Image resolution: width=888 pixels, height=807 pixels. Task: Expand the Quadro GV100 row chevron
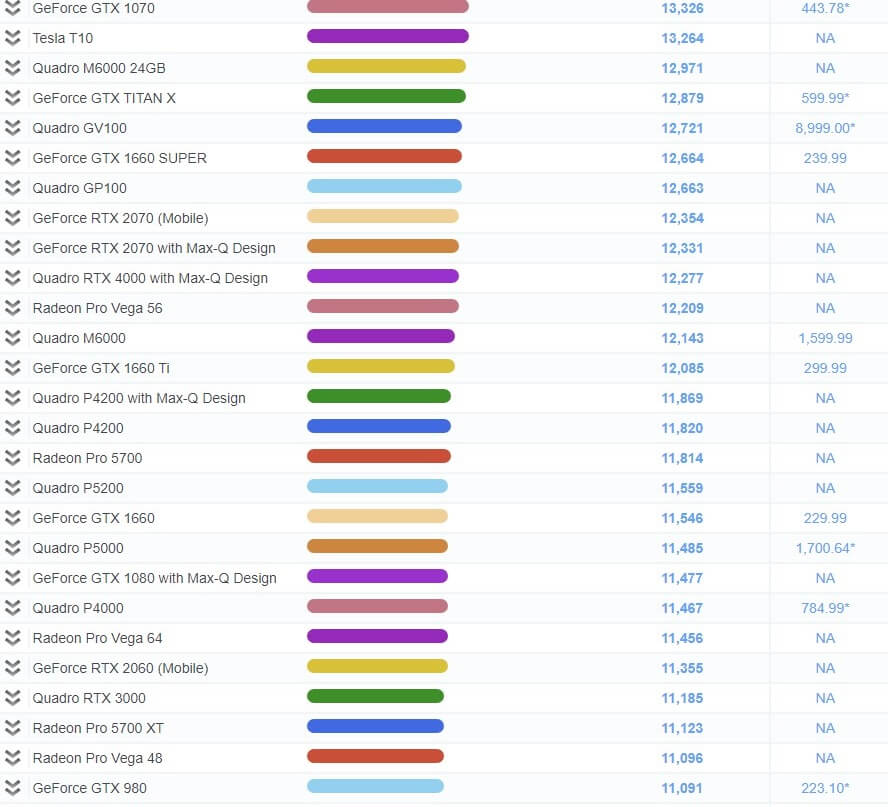tap(12, 128)
